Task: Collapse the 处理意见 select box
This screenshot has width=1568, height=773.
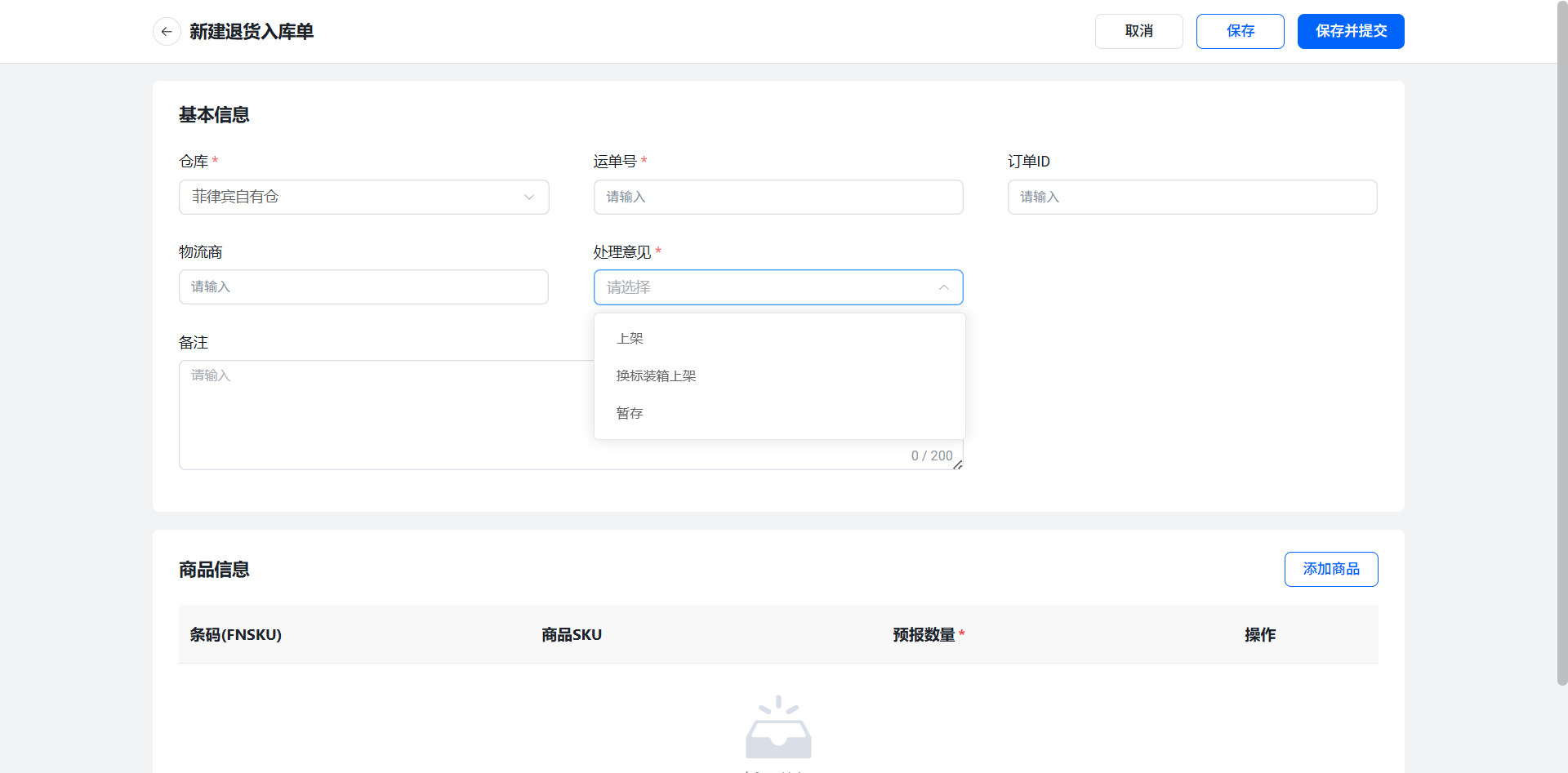Action: pos(778,287)
